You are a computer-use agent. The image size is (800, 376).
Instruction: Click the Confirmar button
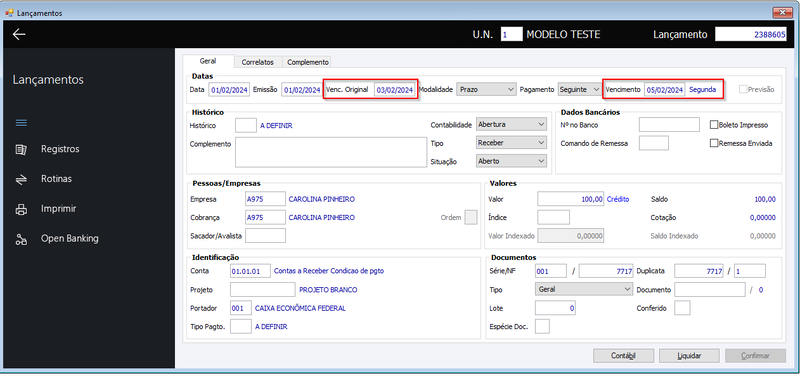[755, 356]
